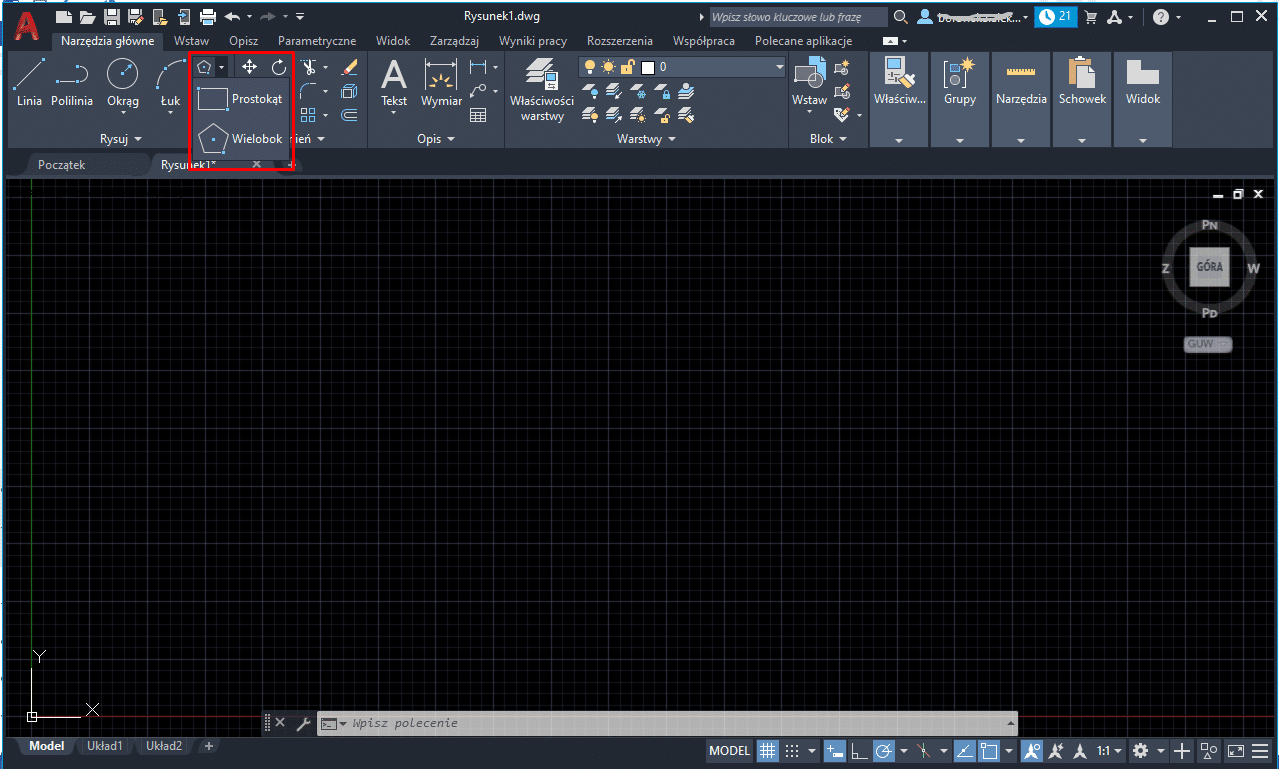Open the Workspace switching gear icon
The image size is (1279, 769).
tap(1140, 750)
